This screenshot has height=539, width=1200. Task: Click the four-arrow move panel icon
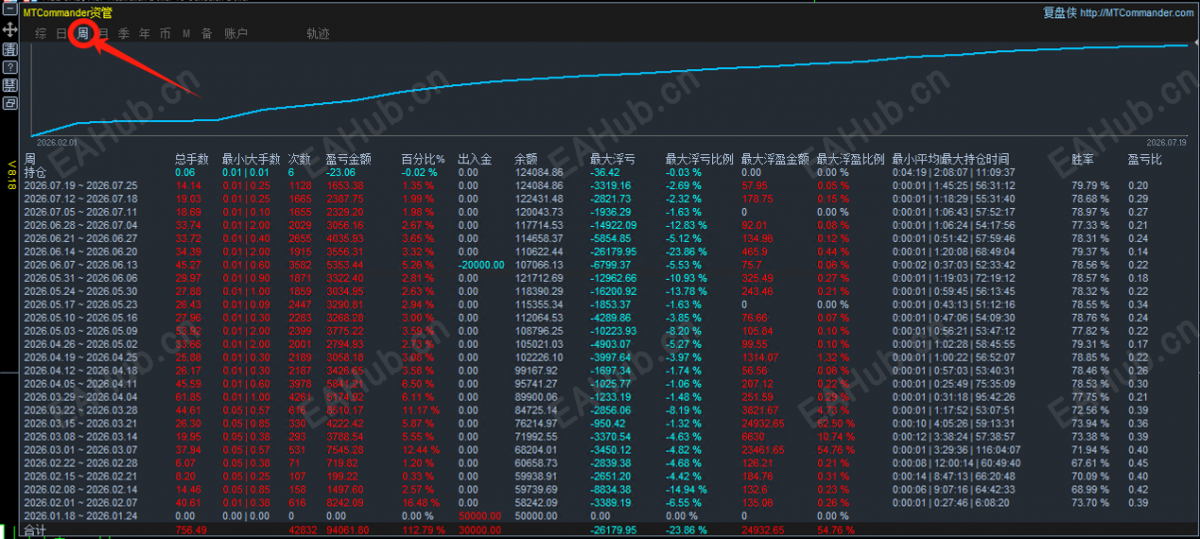coord(10,31)
